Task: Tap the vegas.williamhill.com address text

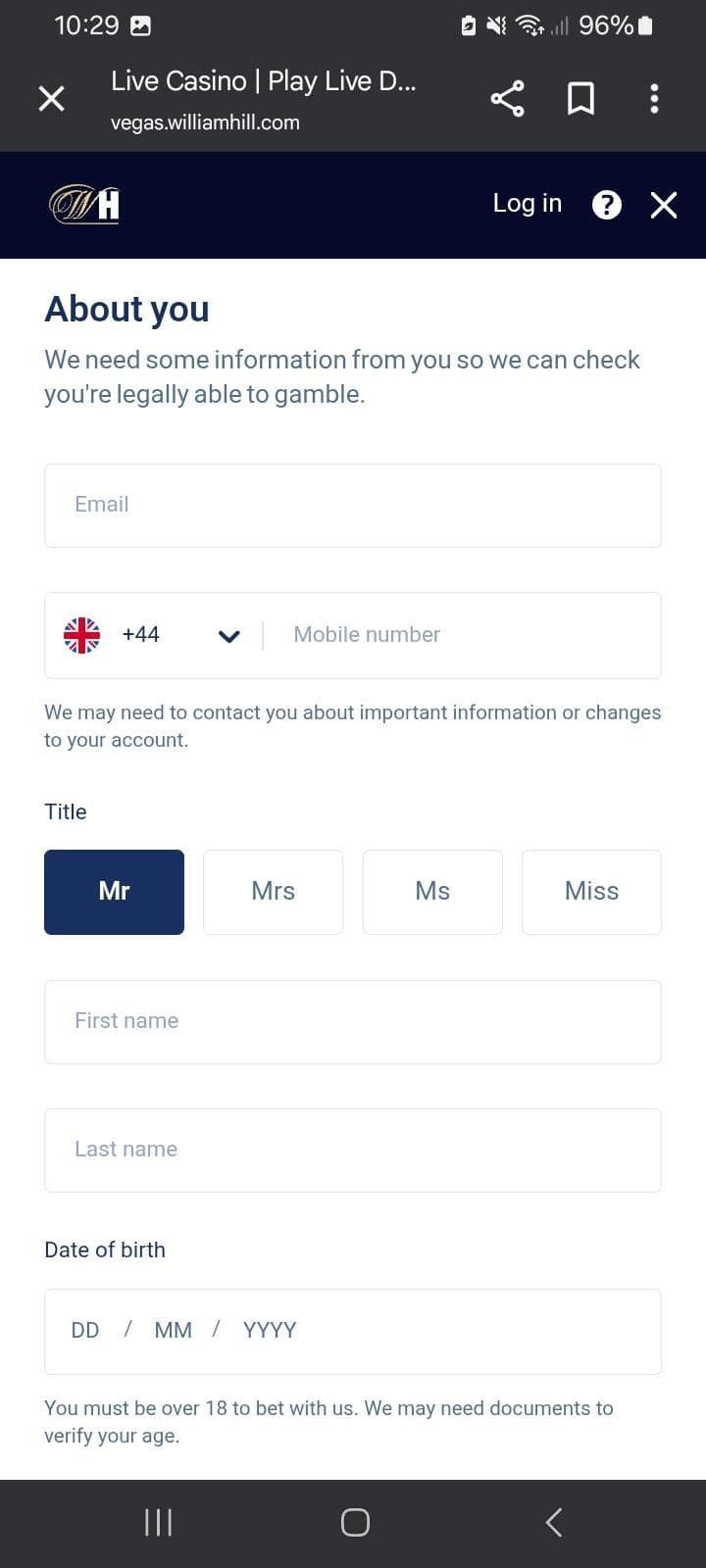Action: click(x=204, y=122)
